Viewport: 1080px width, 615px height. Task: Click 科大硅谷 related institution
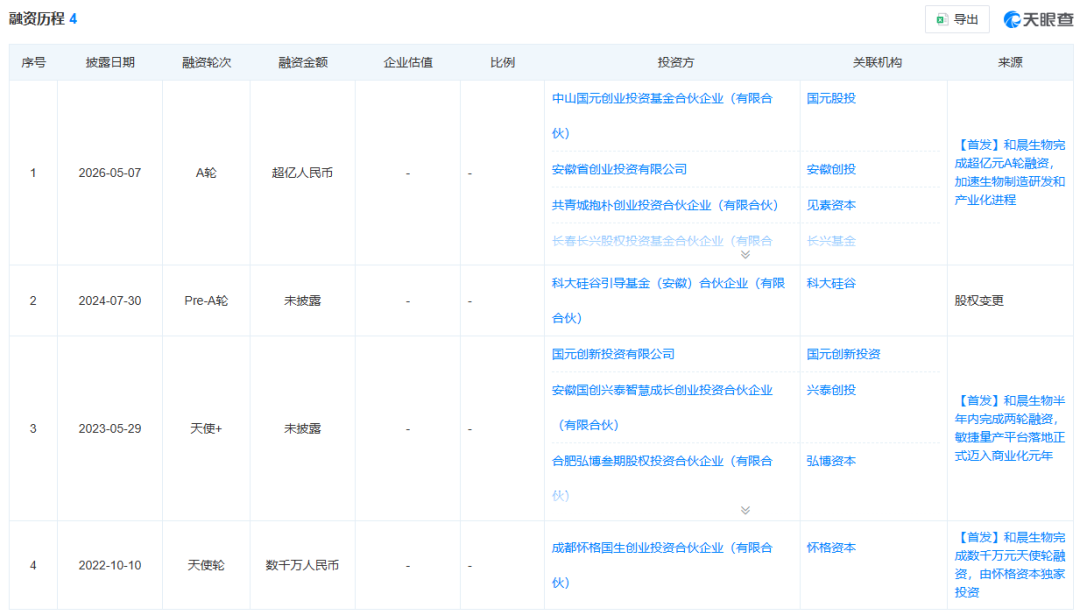pos(831,283)
